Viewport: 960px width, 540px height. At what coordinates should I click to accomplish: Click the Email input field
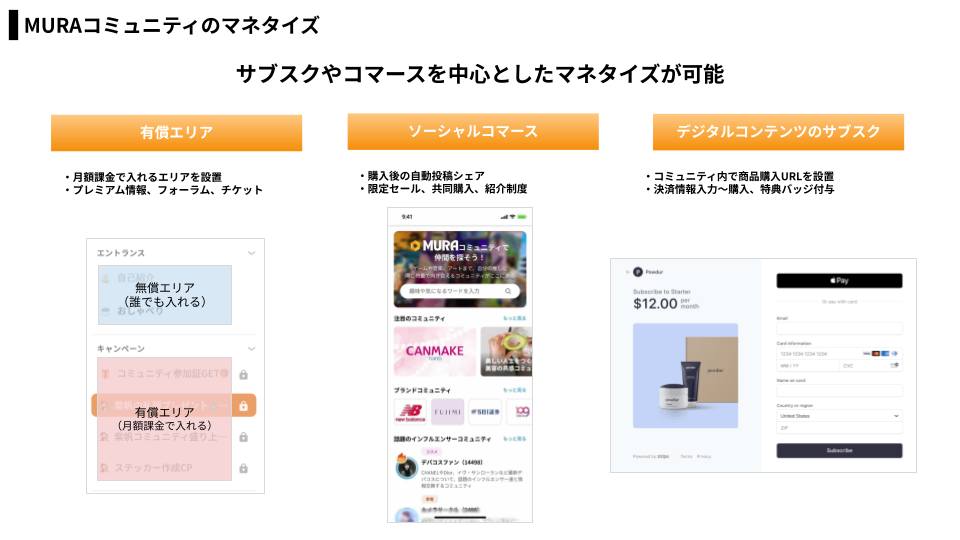pyautogui.click(x=839, y=328)
